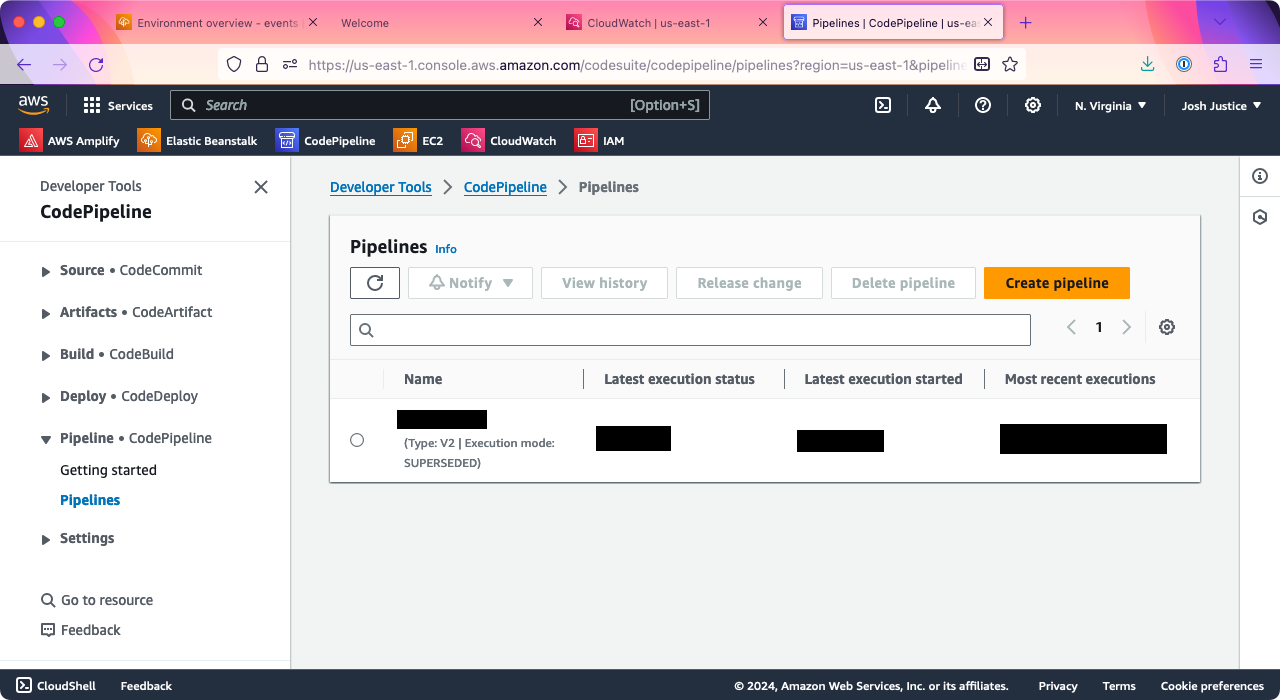Open the browser extensions puzzle icon
This screenshot has height=700, width=1280.
pos(1220,64)
